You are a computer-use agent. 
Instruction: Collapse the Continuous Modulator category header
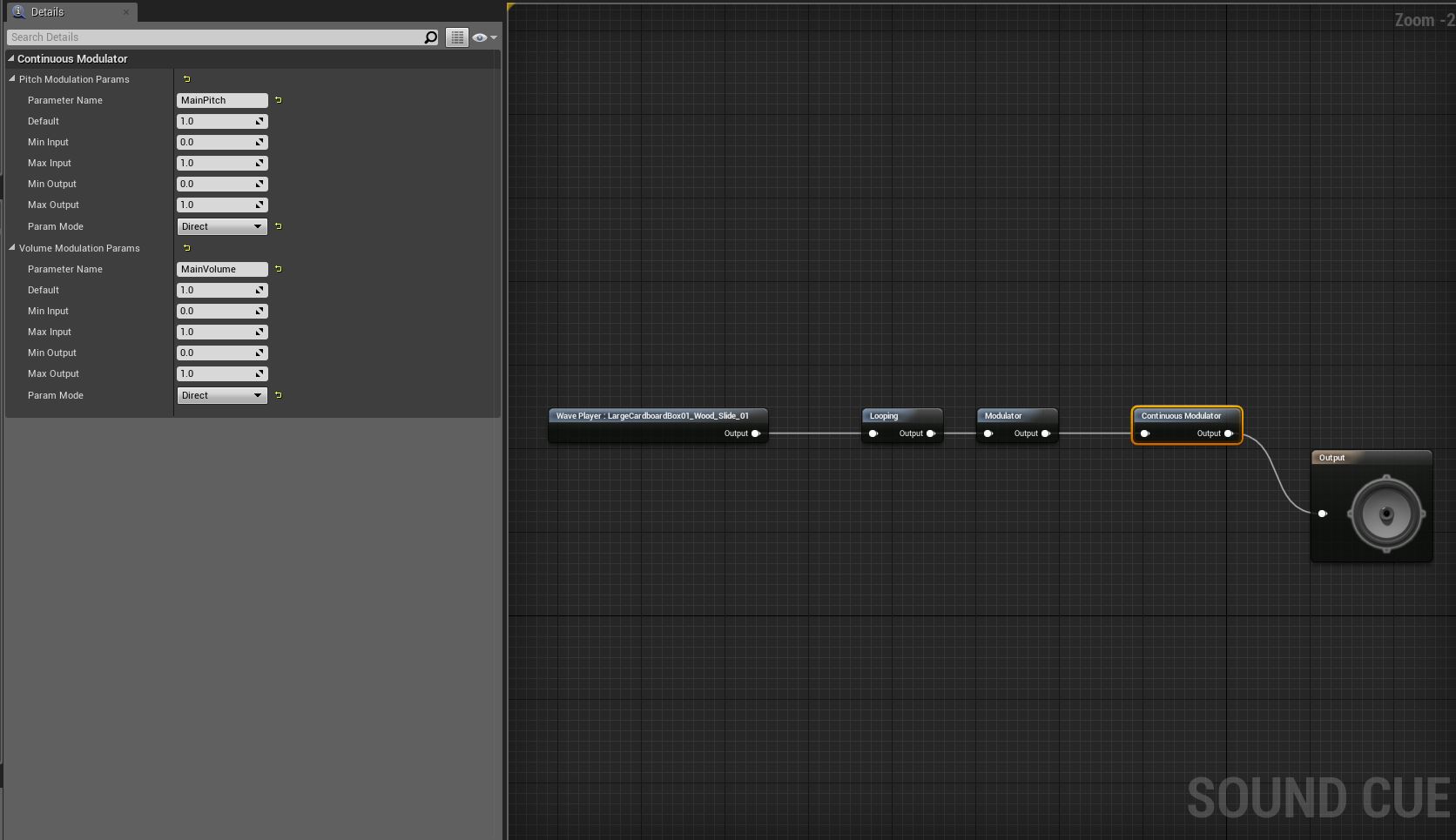click(x=11, y=58)
